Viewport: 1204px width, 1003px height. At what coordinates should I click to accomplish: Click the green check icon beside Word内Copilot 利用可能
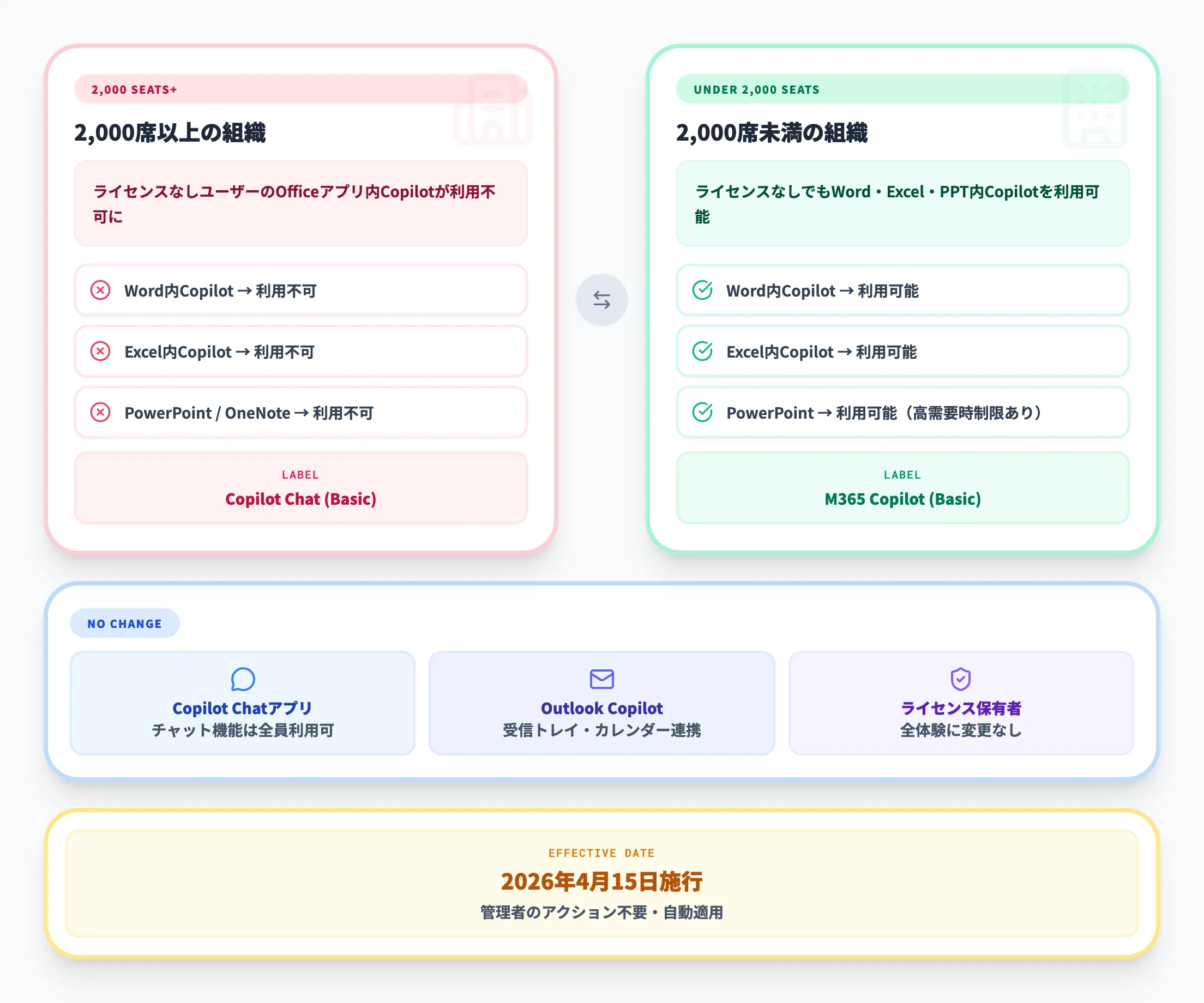[x=704, y=291]
